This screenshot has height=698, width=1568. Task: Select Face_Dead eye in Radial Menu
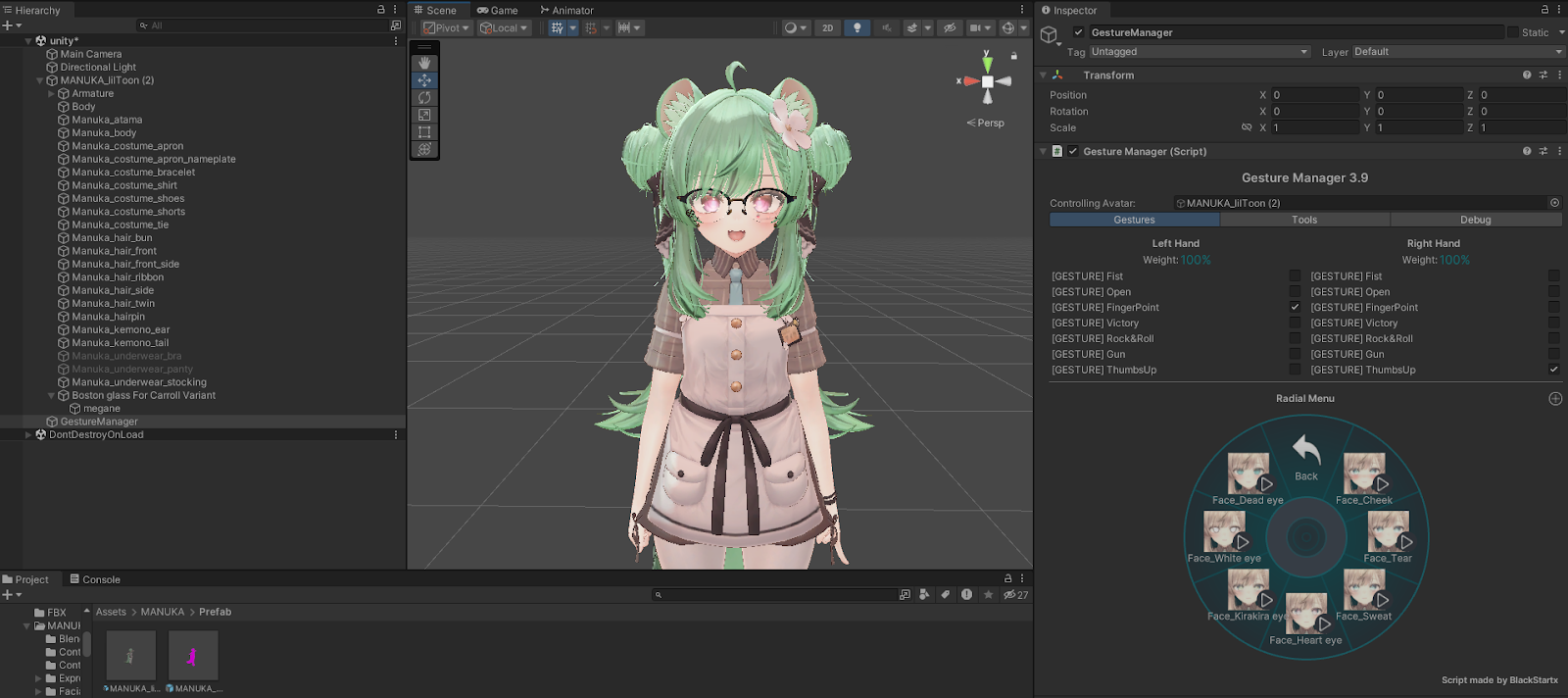pyautogui.click(x=1248, y=478)
